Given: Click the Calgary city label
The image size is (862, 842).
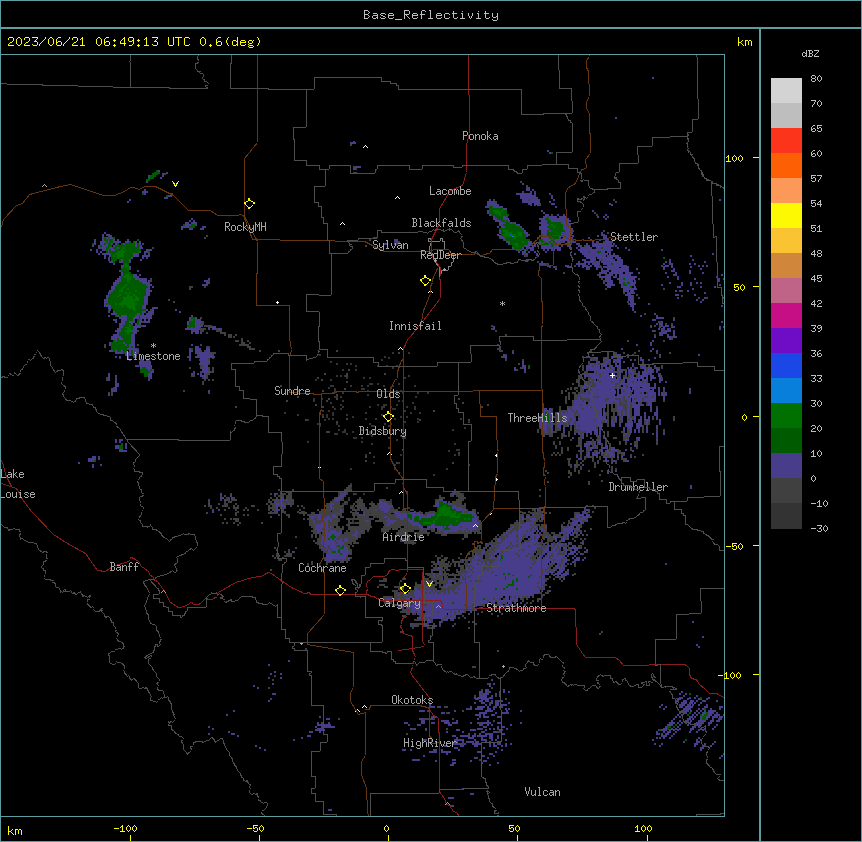Looking at the screenshot, I should [x=399, y=603].
